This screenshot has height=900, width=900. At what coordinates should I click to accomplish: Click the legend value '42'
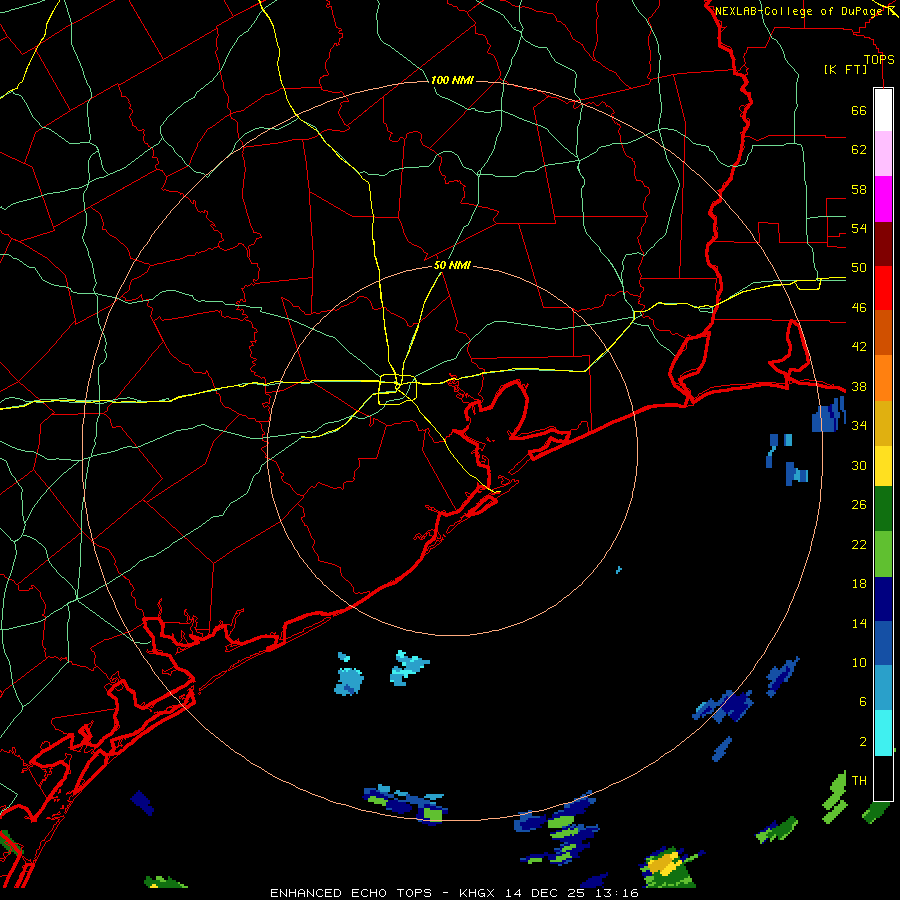pyautogui.click(x=859, y=347)
